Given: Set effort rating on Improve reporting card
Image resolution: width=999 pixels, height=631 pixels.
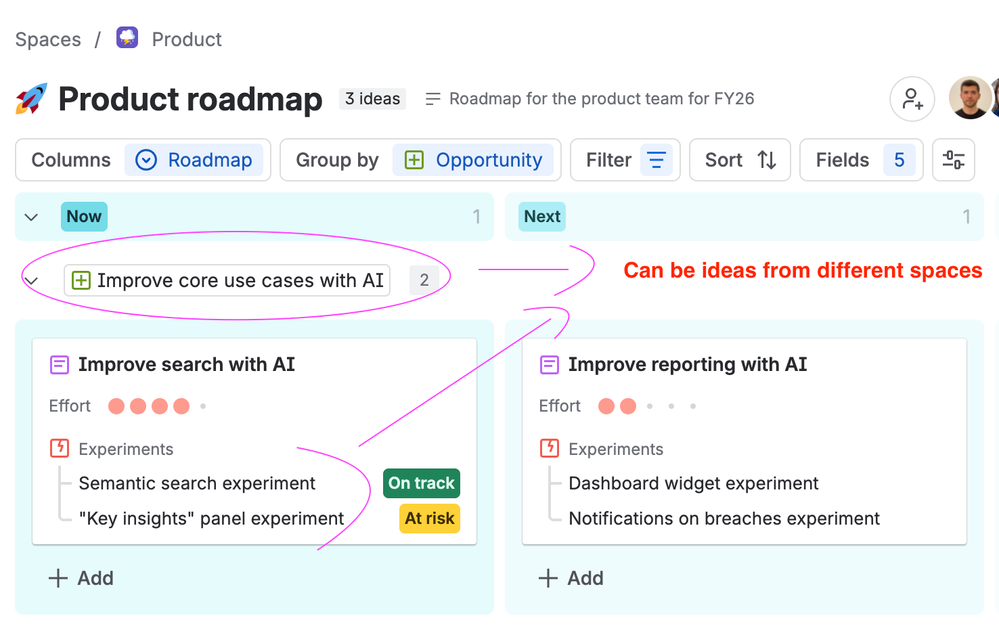Looking at the screenshot, I should 647,406.
